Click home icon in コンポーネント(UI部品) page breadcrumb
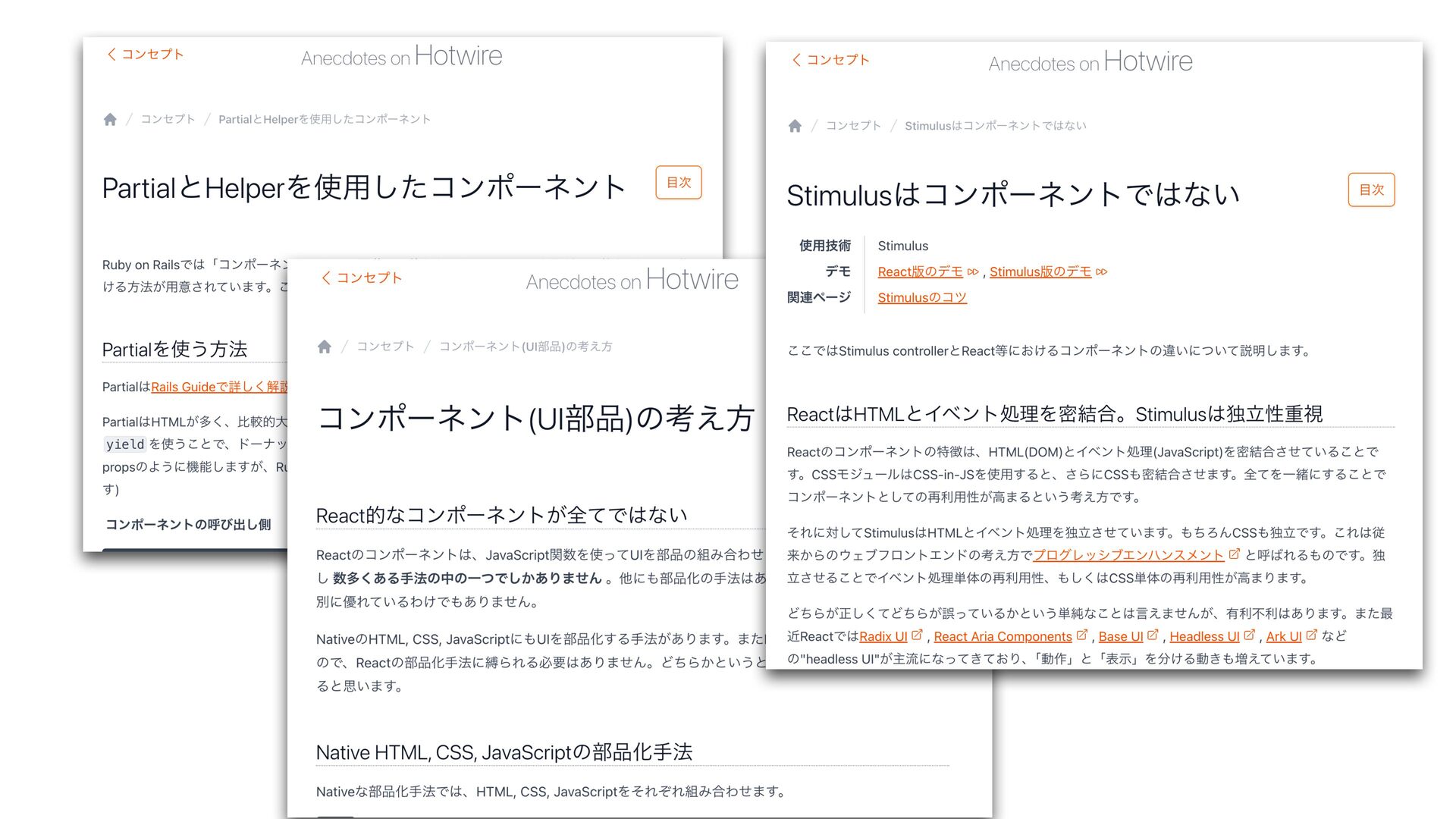This screenshot has height=819, width=1456. tap(325, 347)
